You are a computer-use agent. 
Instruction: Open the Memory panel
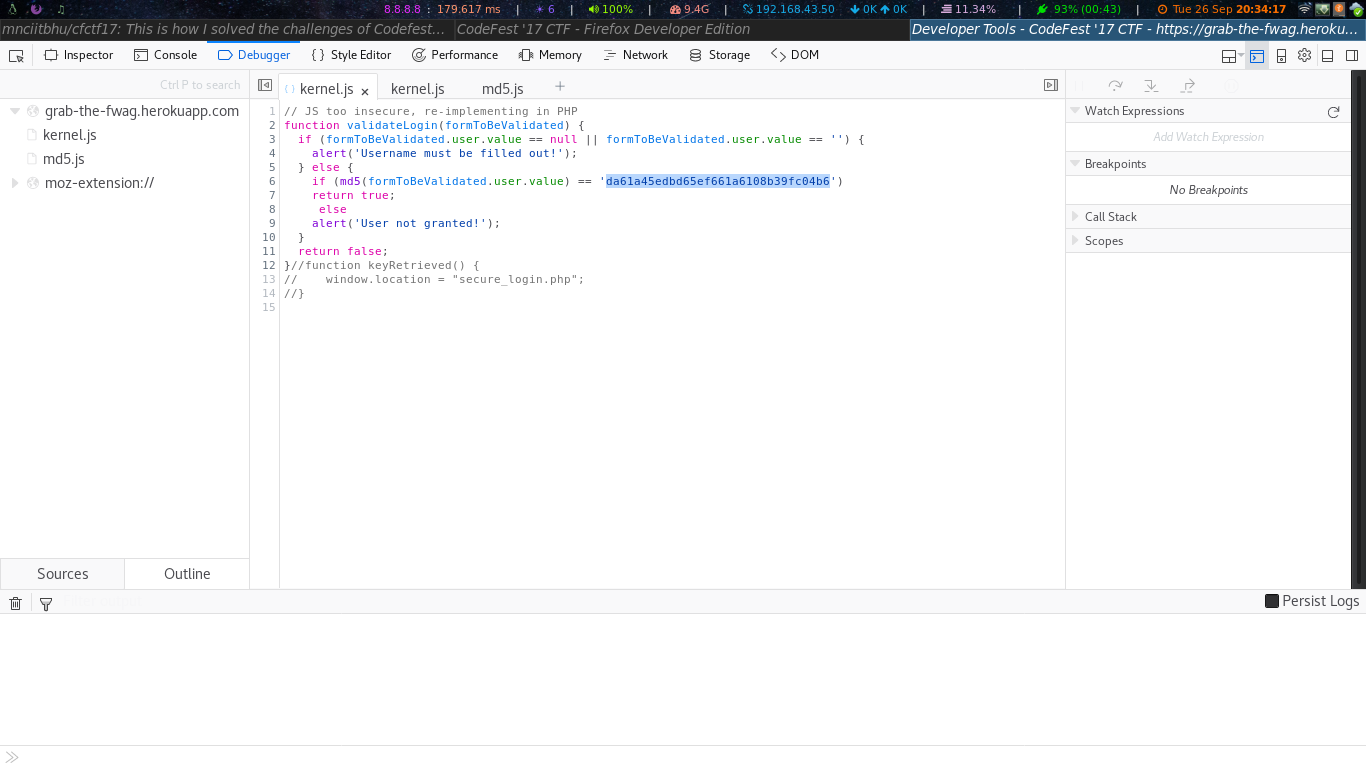[x=550, y=55]
